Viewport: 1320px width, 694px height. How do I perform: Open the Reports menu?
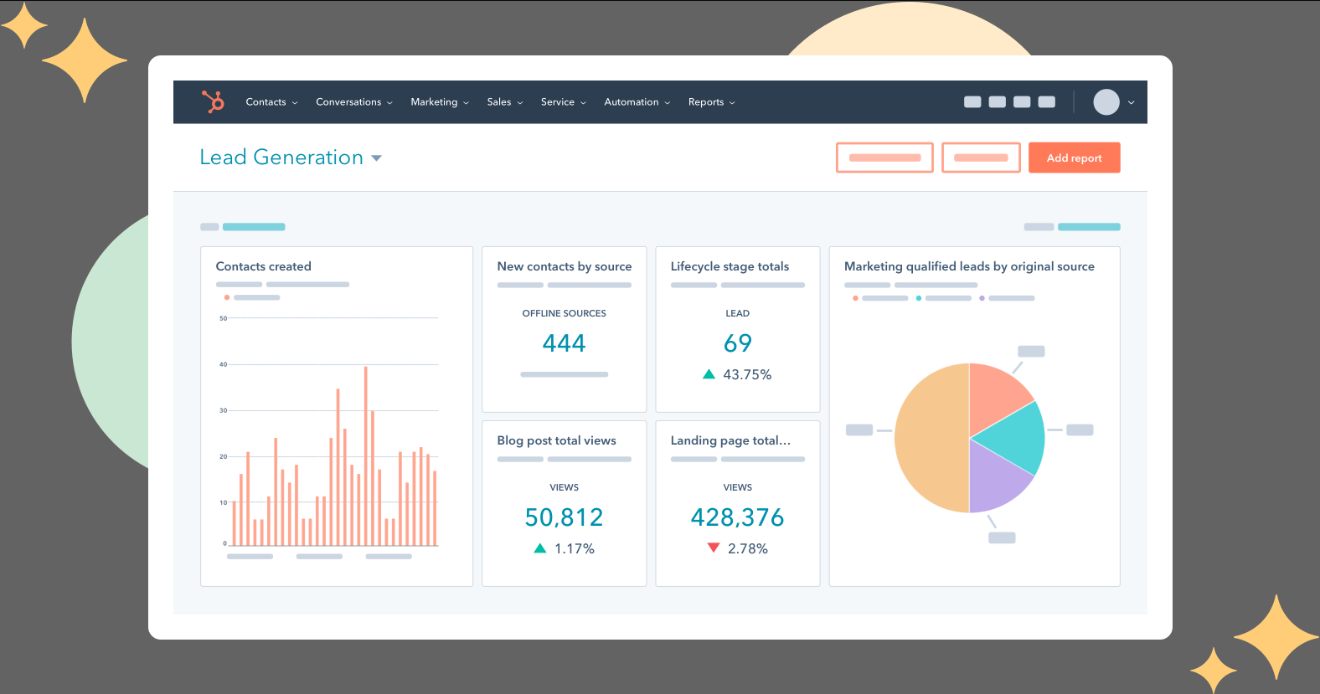tap(711, 102)
